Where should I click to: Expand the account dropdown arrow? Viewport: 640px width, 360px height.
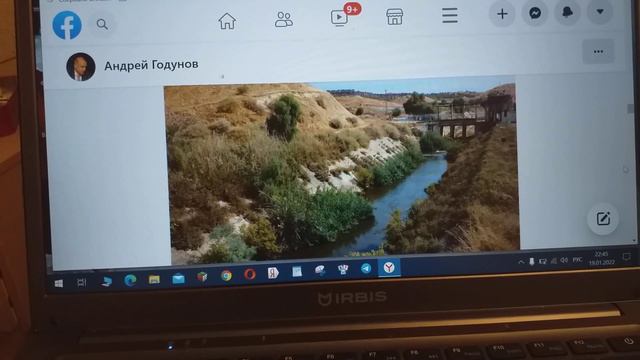(600, 11)
